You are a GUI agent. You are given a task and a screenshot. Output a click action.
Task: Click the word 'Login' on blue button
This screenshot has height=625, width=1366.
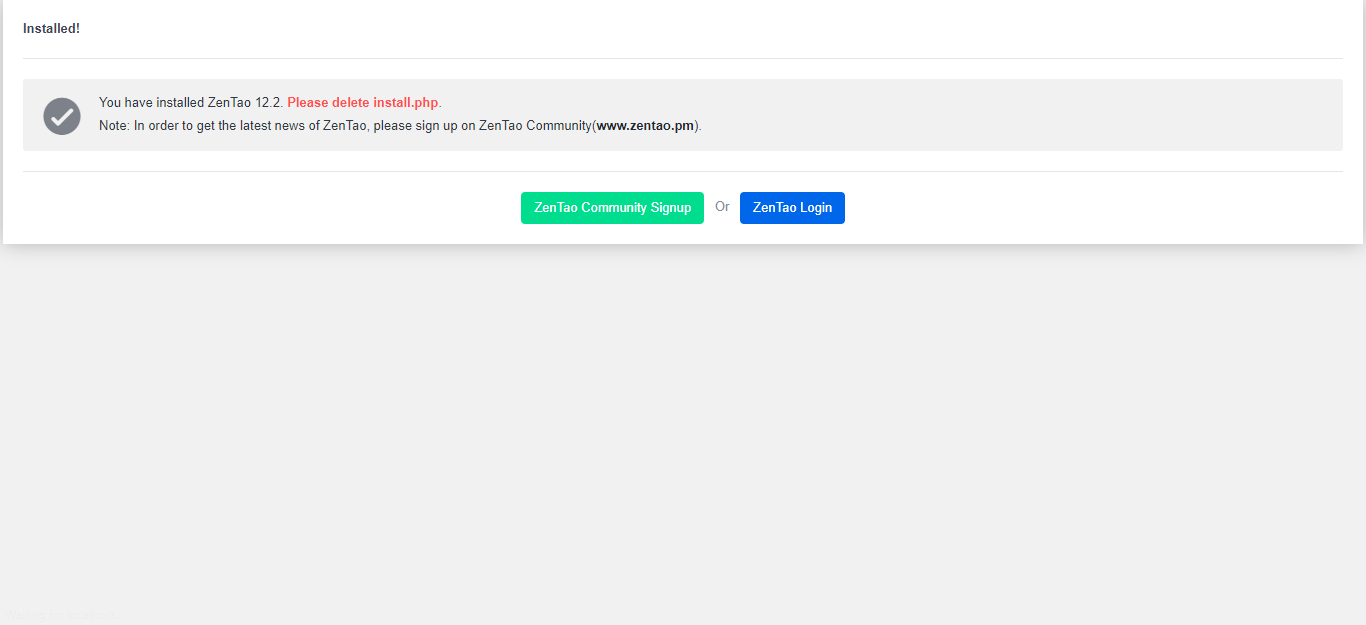click(x=815, y=208)
